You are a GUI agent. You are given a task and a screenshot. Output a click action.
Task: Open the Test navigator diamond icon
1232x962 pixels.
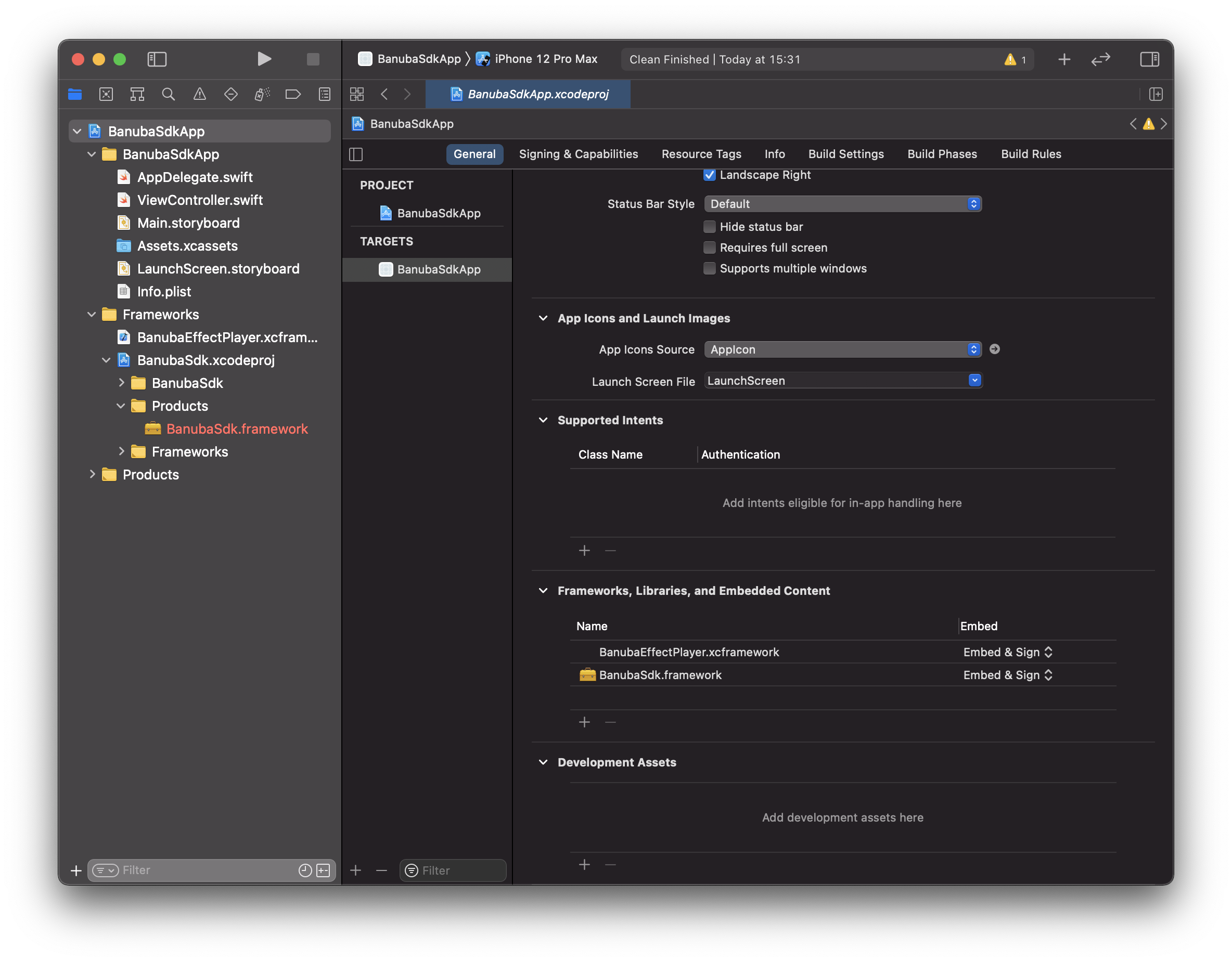click(230, 94)
